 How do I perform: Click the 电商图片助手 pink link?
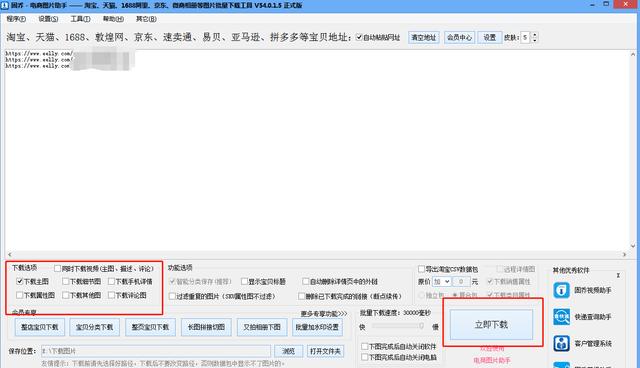coord(492,360)
